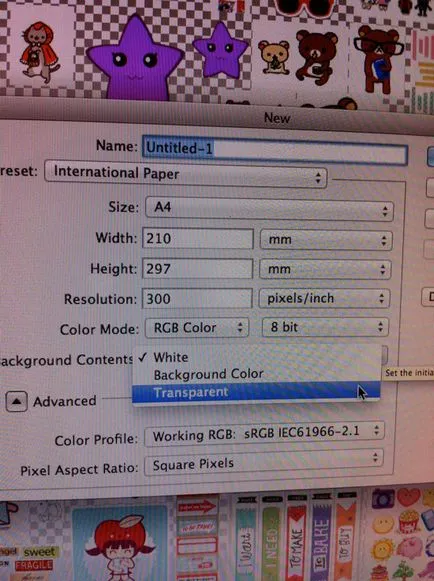Click the 'Advanced' section label
This screenshot has height=581, width=434.
click(x=64, y=401)
